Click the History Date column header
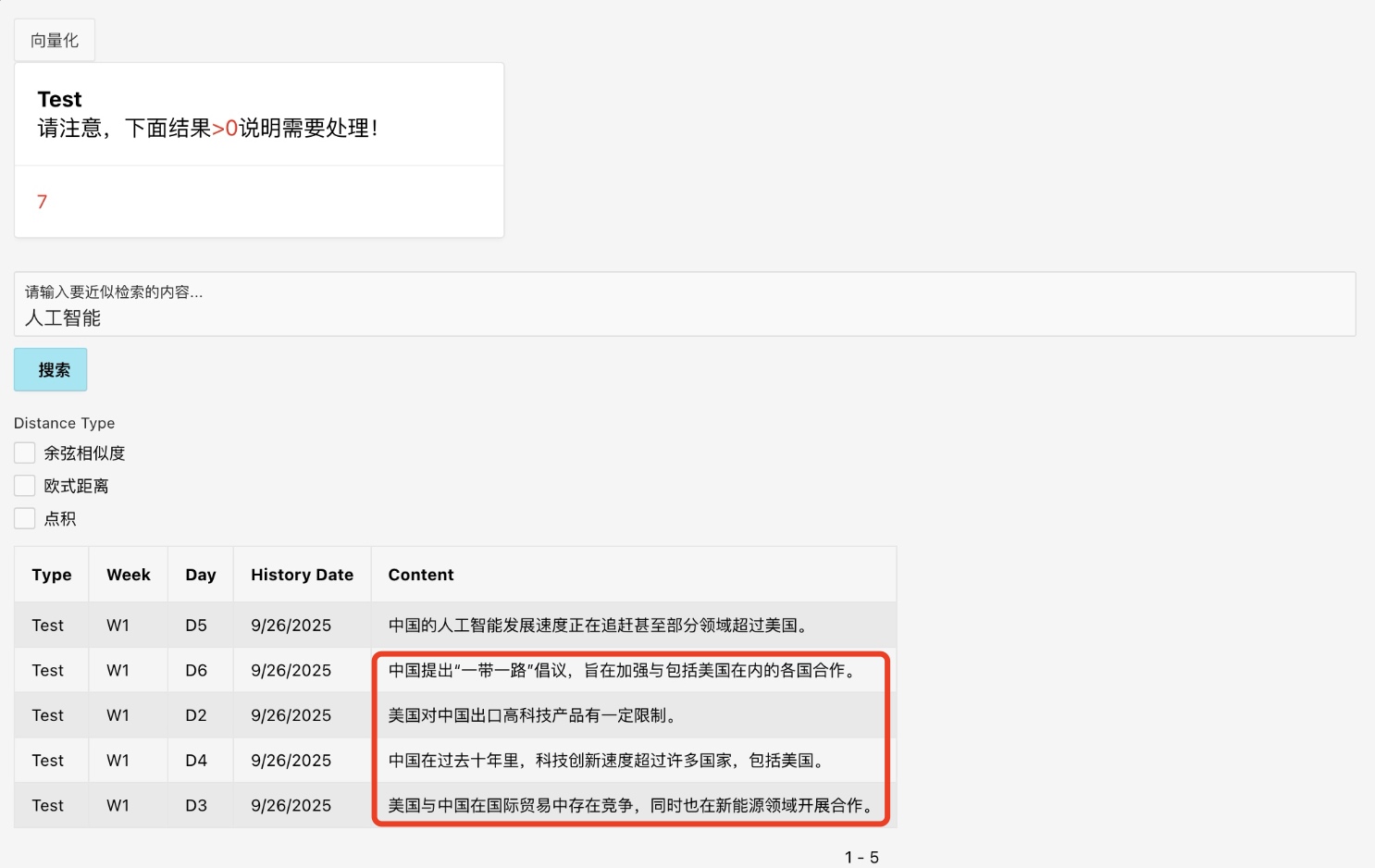The image size is (1375, 868). click(x=302, y=575)
